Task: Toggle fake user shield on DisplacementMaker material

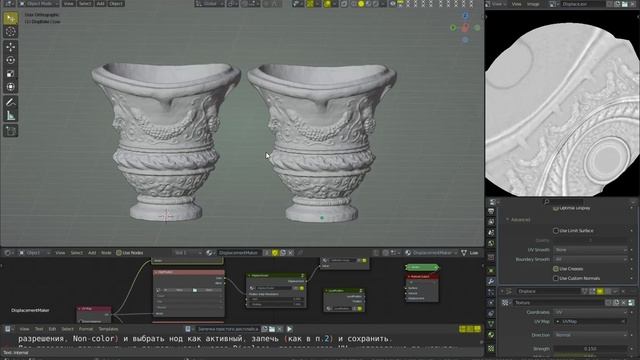Action: click(x=275, y=253)
